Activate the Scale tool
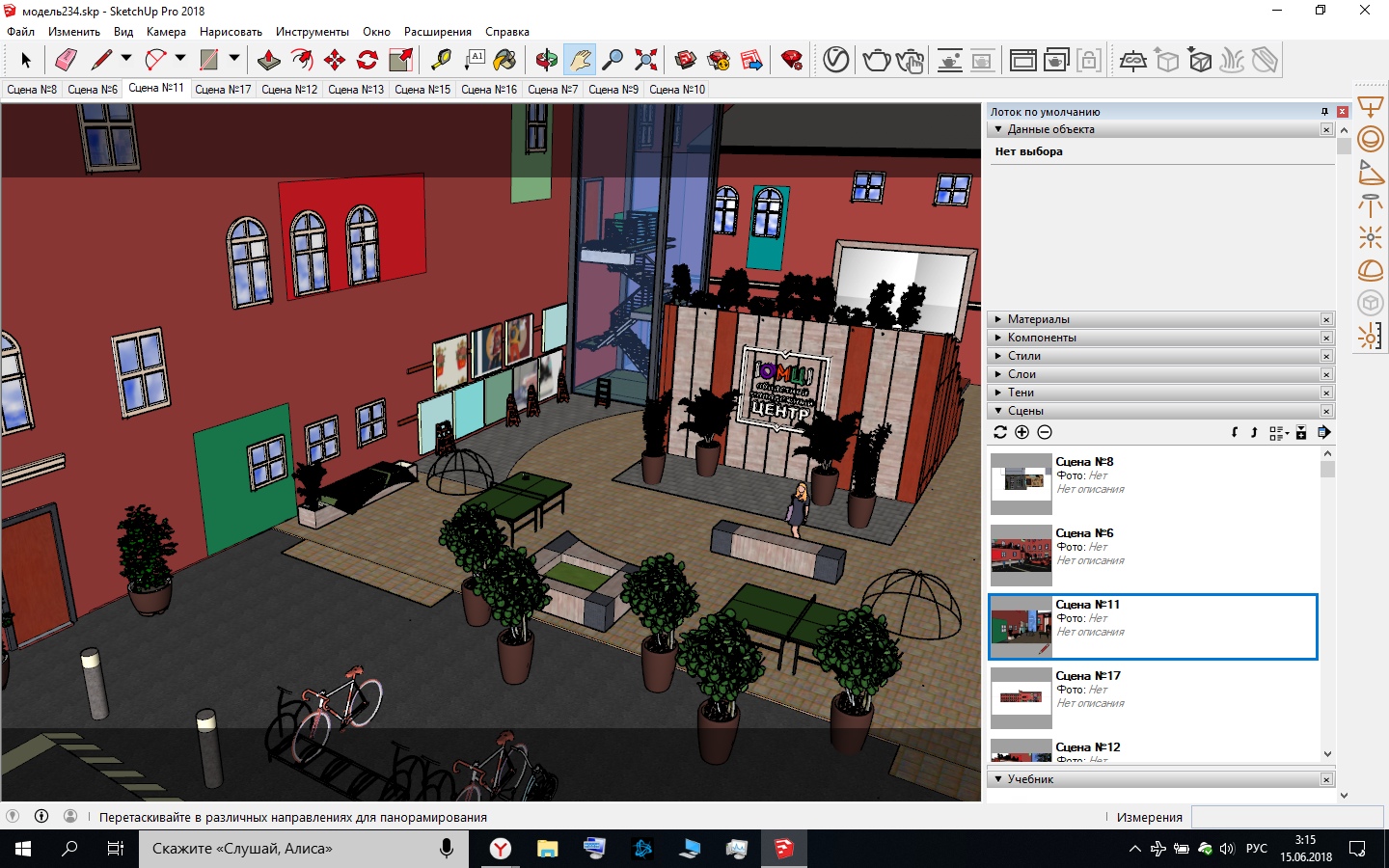 point(400,60)
